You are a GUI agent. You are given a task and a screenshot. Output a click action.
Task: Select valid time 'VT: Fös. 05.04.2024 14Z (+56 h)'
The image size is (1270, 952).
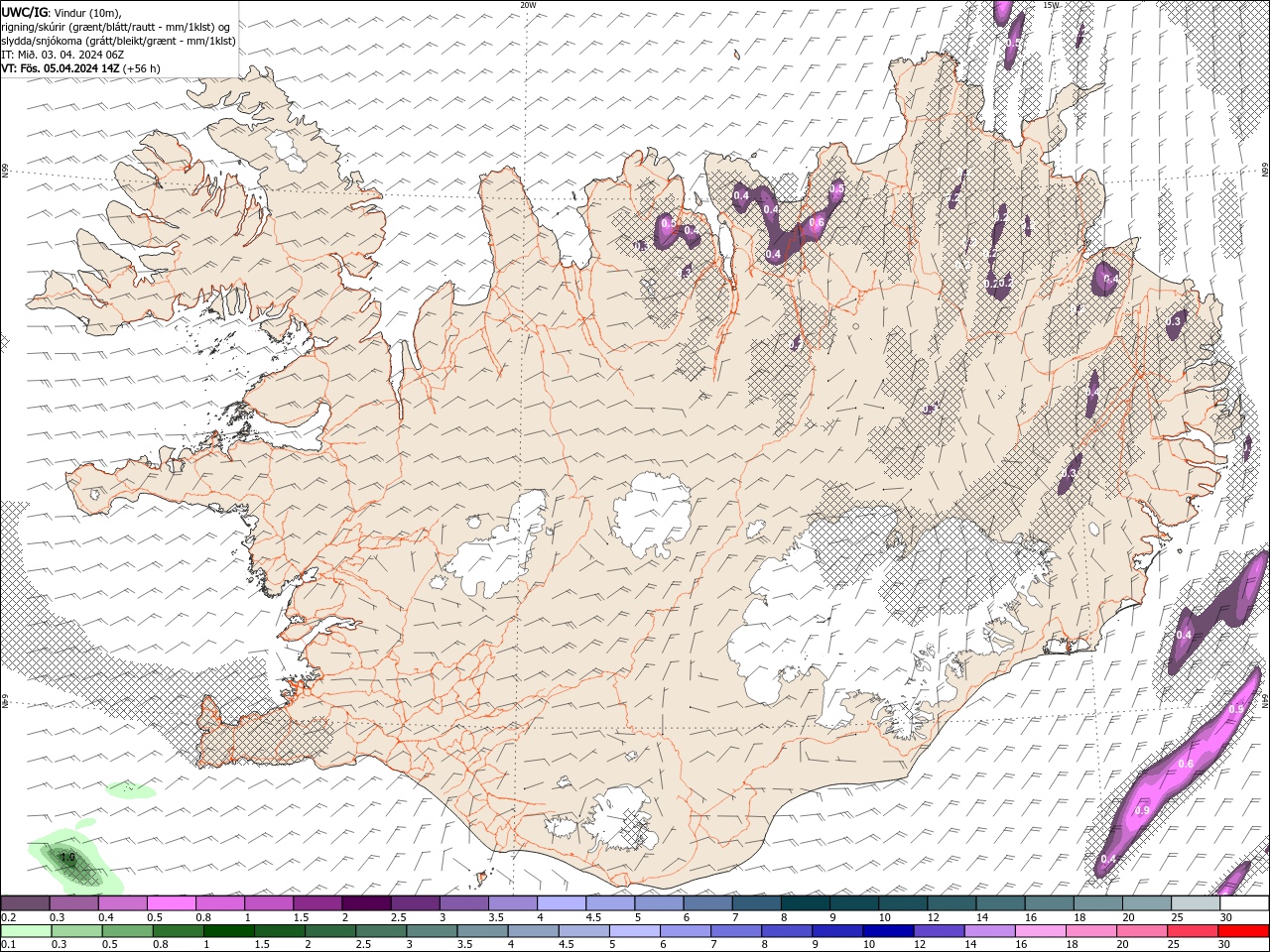pos(81,68)
